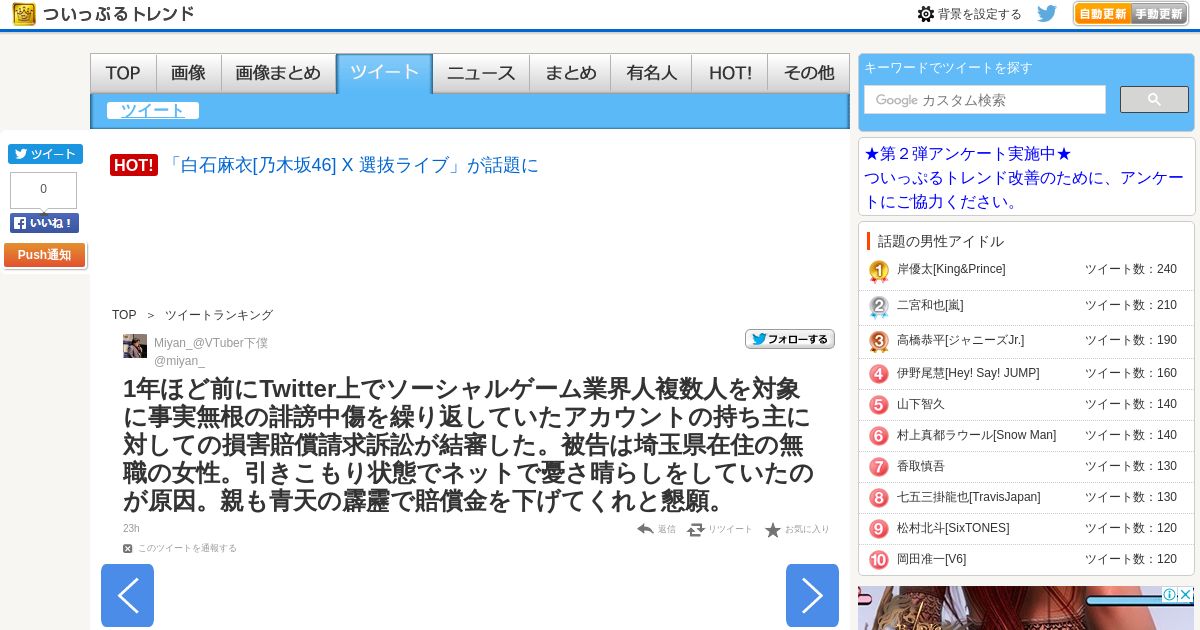Click the crown site logo icon
Image resolution: width=1200 pixels, height=630 pixels.
(25, 14)
